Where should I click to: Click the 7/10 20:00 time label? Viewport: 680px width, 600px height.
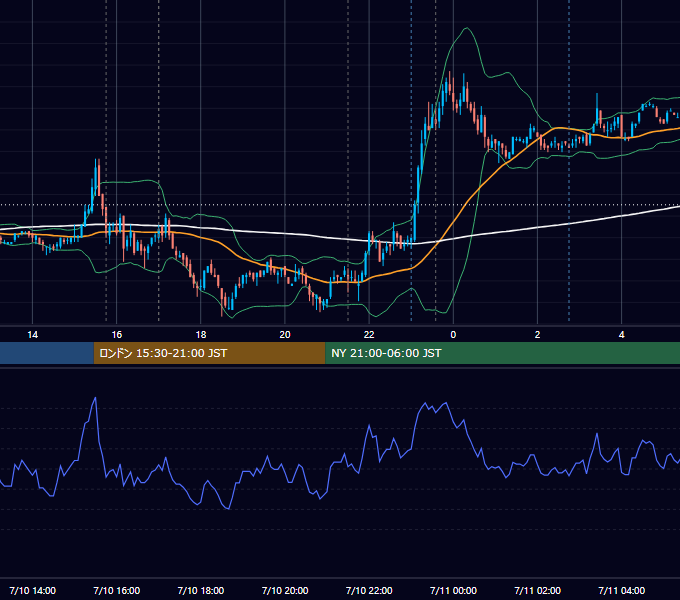tap(285, 590)
